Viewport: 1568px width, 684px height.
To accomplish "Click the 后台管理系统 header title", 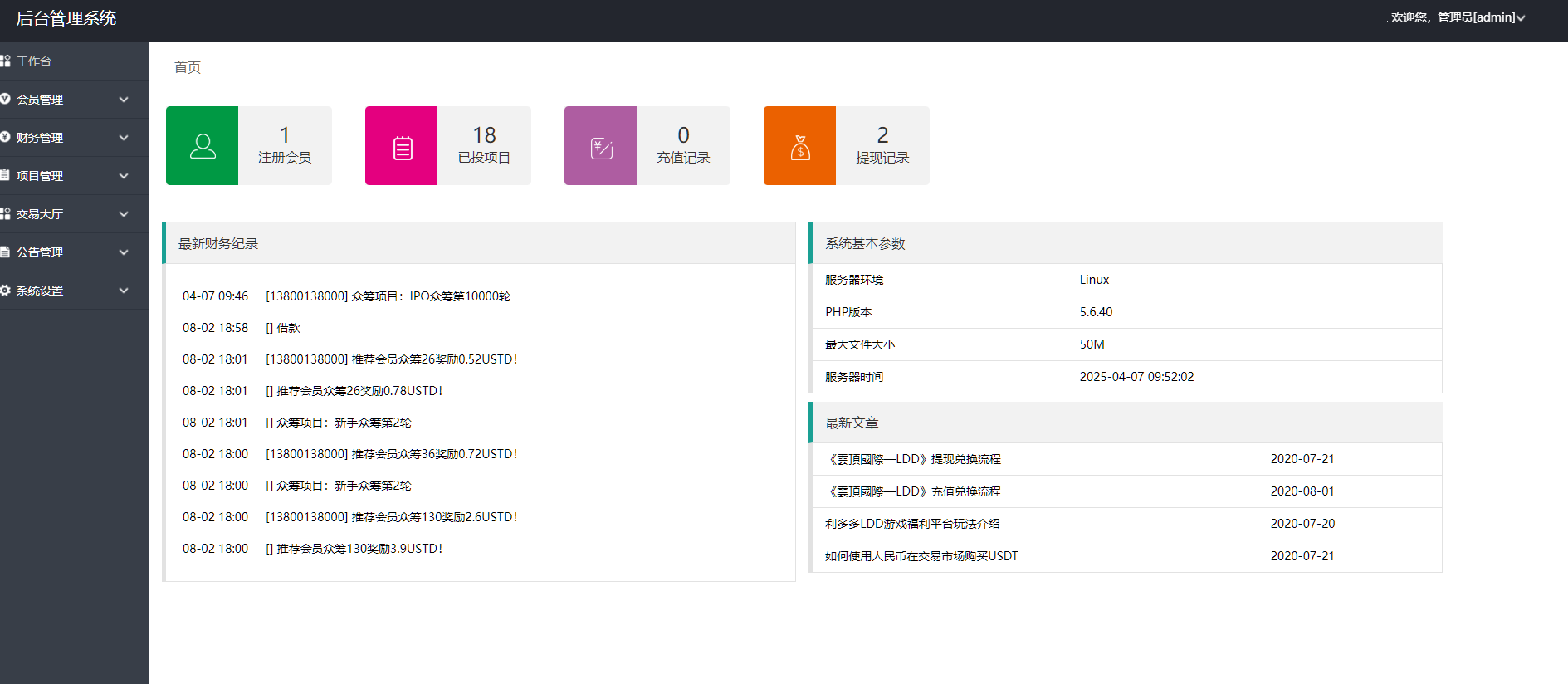I will point(66,18).
